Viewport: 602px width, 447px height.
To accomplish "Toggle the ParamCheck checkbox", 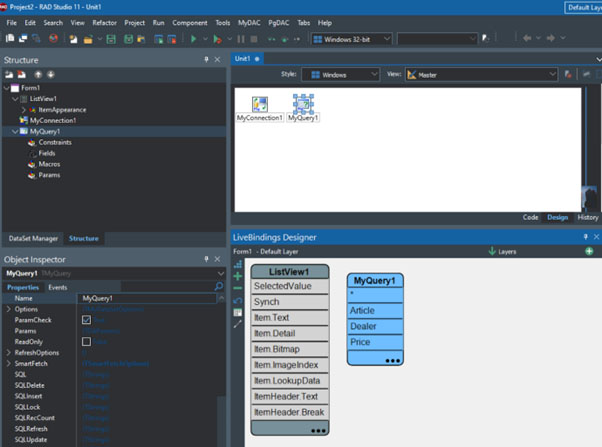I will coord(86,320).
